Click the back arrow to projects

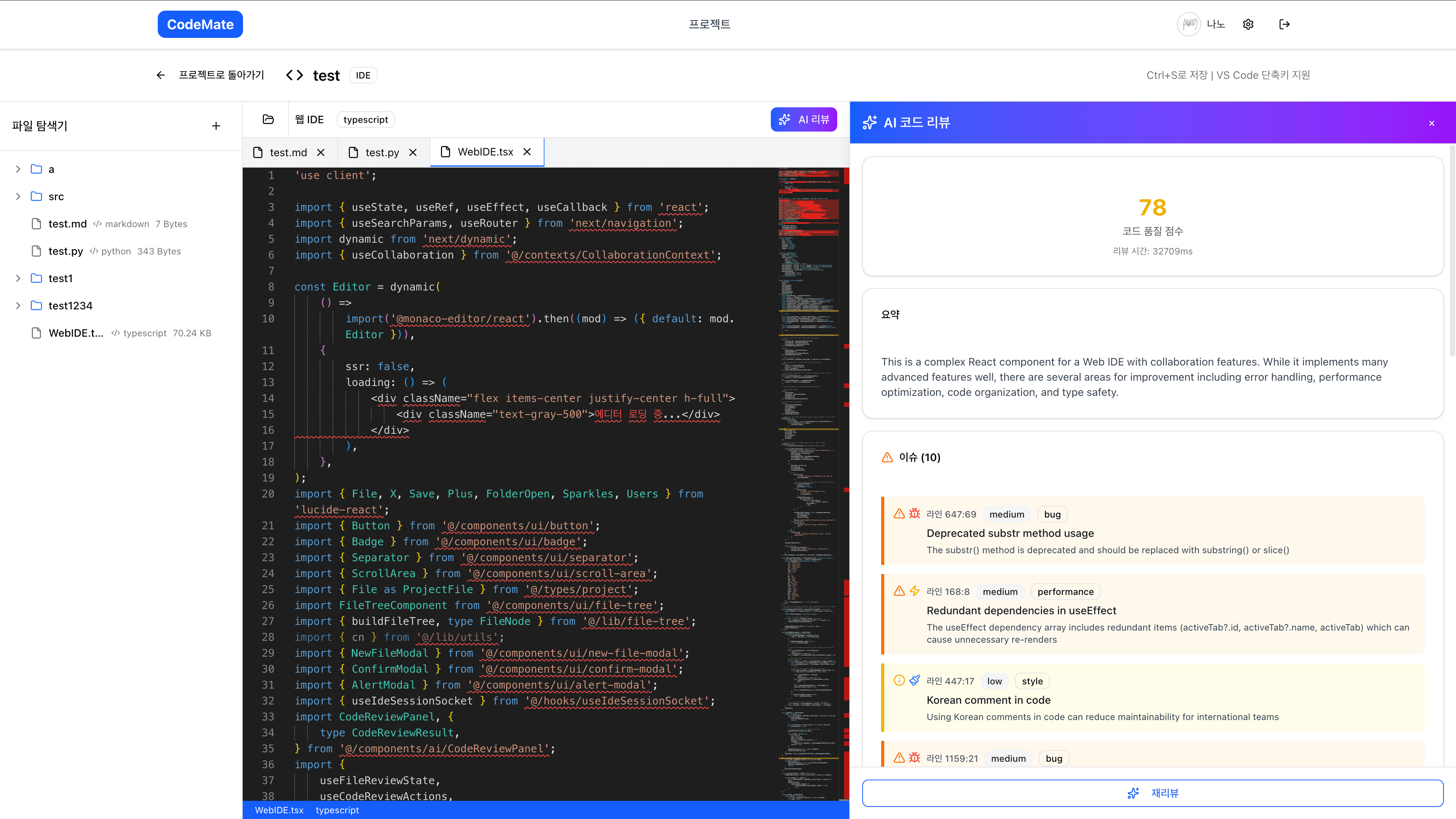pos(160,75)
